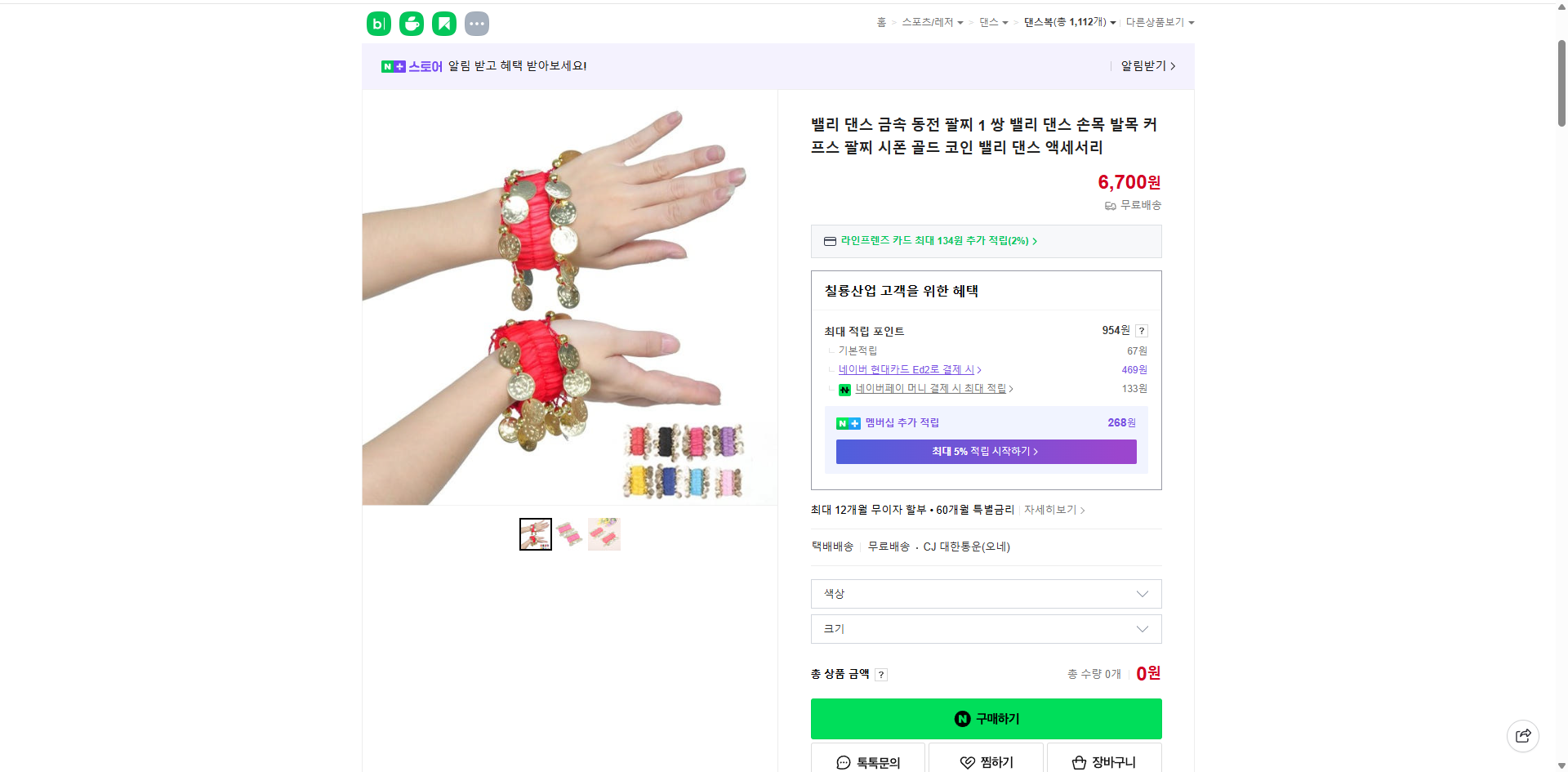Screen dimensions: 1568x772
Task: Open the more sharing options ellipsis icon
Action: point(477,24)
